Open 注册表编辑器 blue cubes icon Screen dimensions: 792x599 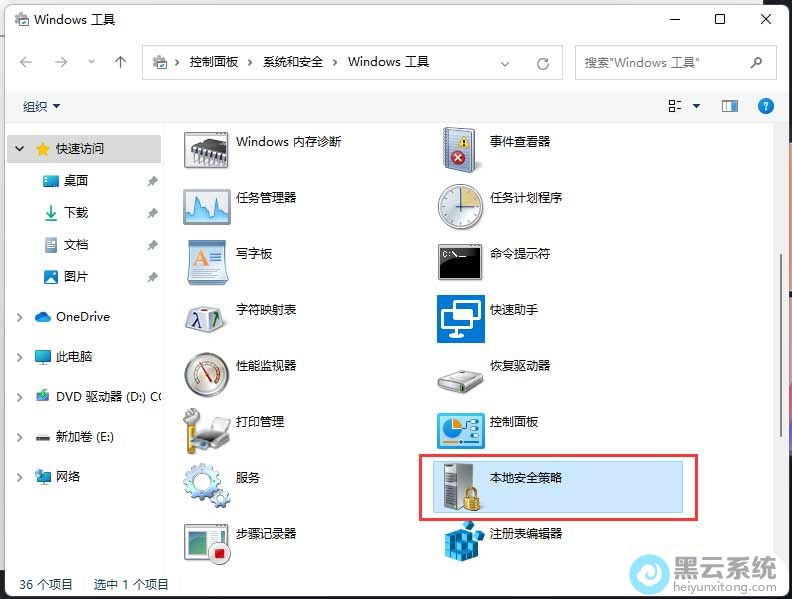coord(460,542)
